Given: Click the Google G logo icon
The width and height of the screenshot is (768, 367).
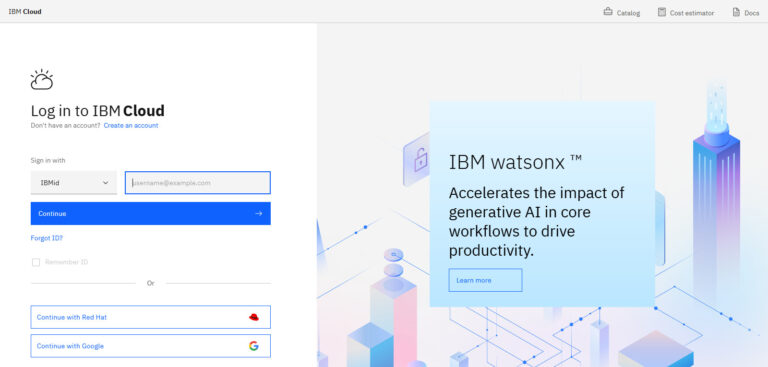Looking at the screenshot, I should (x=254, y=346).
